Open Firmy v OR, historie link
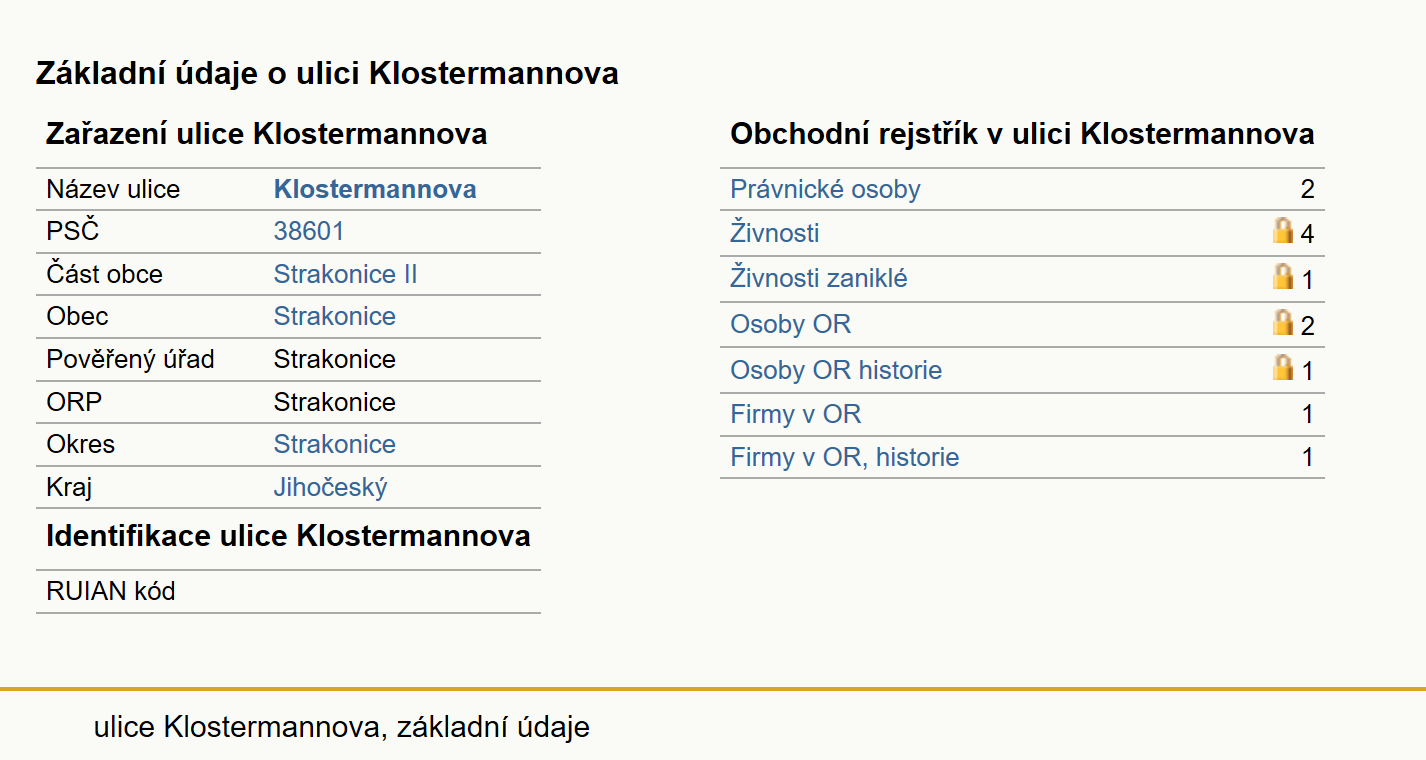This screenshot has width=1426, height=760. 845,457
